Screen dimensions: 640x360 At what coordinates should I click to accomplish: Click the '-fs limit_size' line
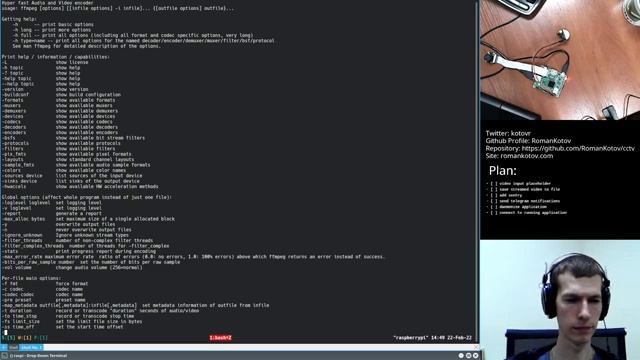click(x=72, y=321)
